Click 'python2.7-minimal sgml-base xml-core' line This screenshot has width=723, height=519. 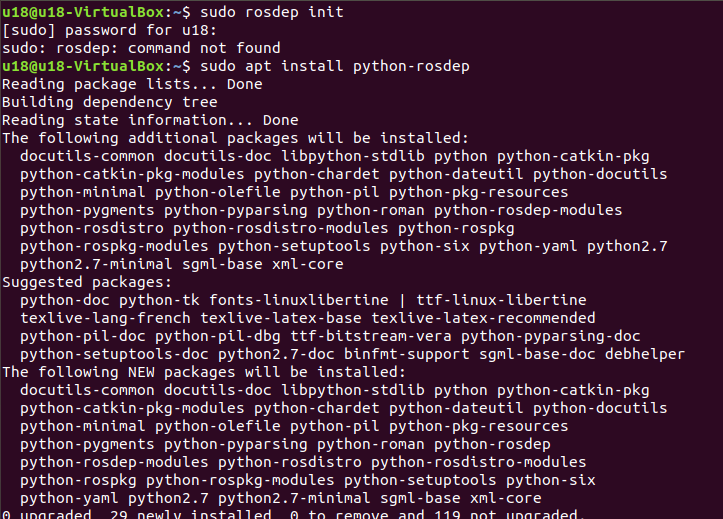[182, 264]
